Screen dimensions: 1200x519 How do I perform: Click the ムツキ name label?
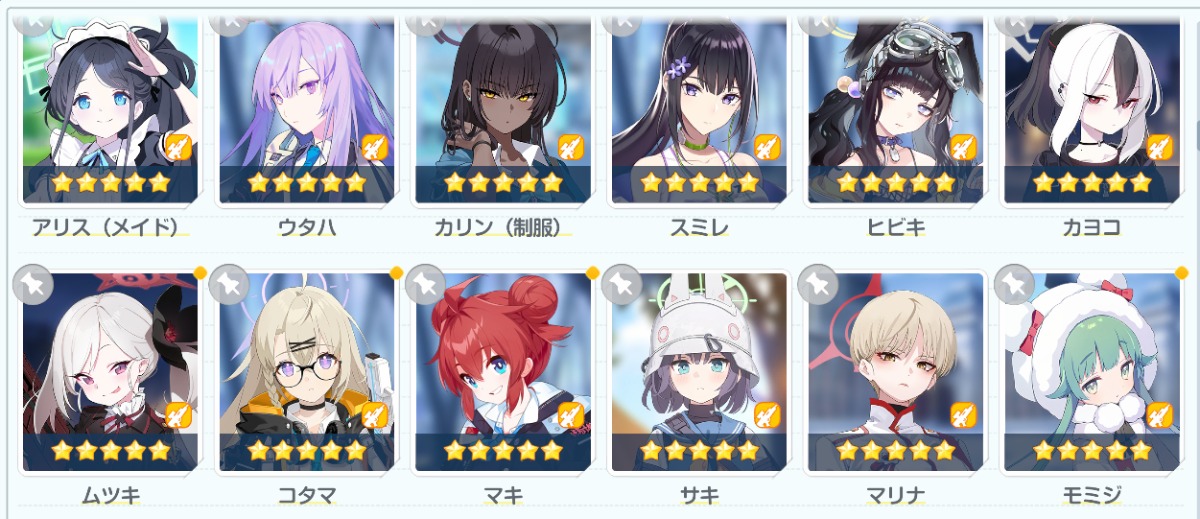tap(110, 494)
